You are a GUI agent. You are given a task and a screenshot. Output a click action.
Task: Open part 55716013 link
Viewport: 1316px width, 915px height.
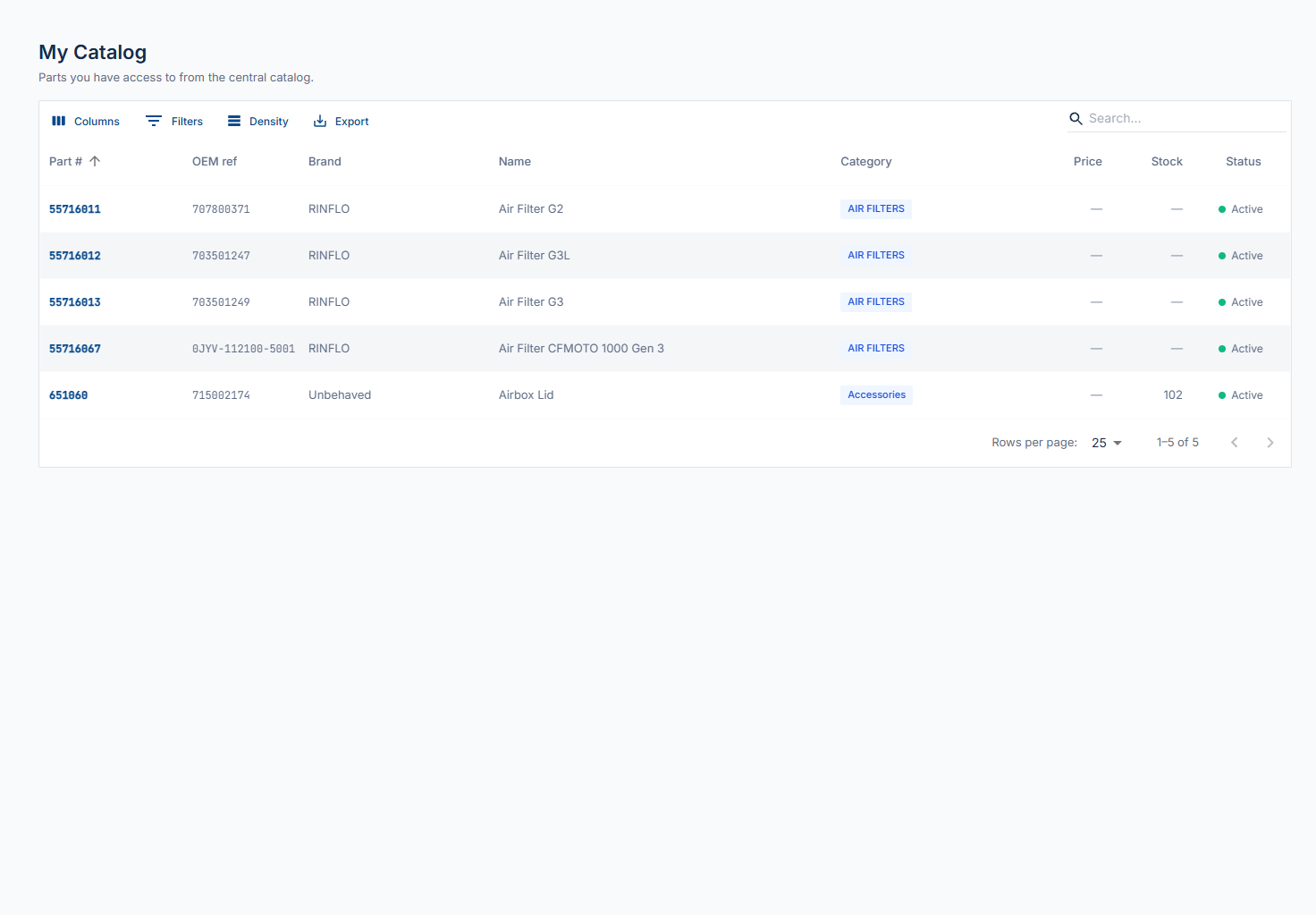pyautogui.click(x=75, y=302)
